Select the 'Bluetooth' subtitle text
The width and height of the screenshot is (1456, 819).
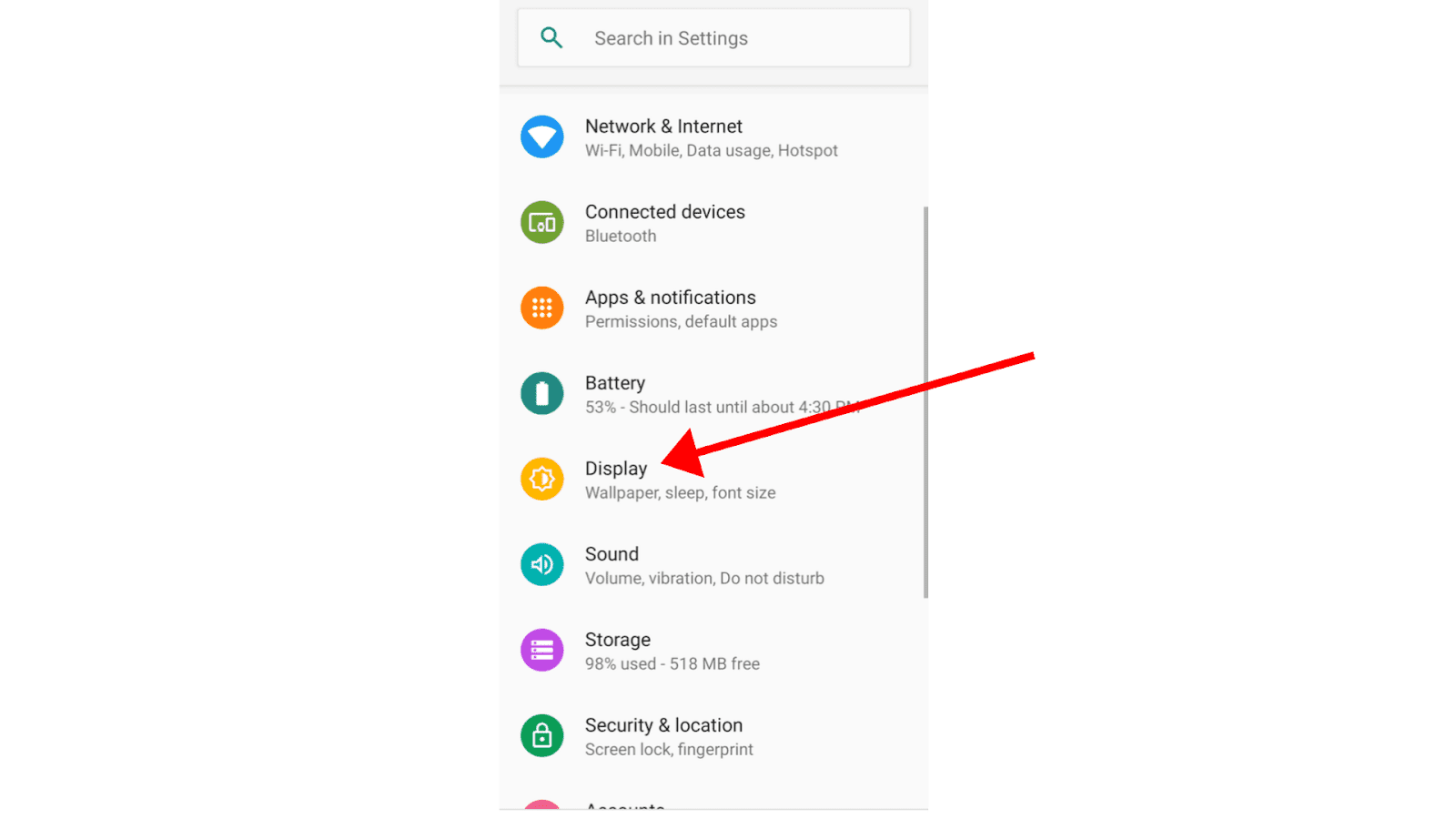pyautogui.click(x=621, y=237)
